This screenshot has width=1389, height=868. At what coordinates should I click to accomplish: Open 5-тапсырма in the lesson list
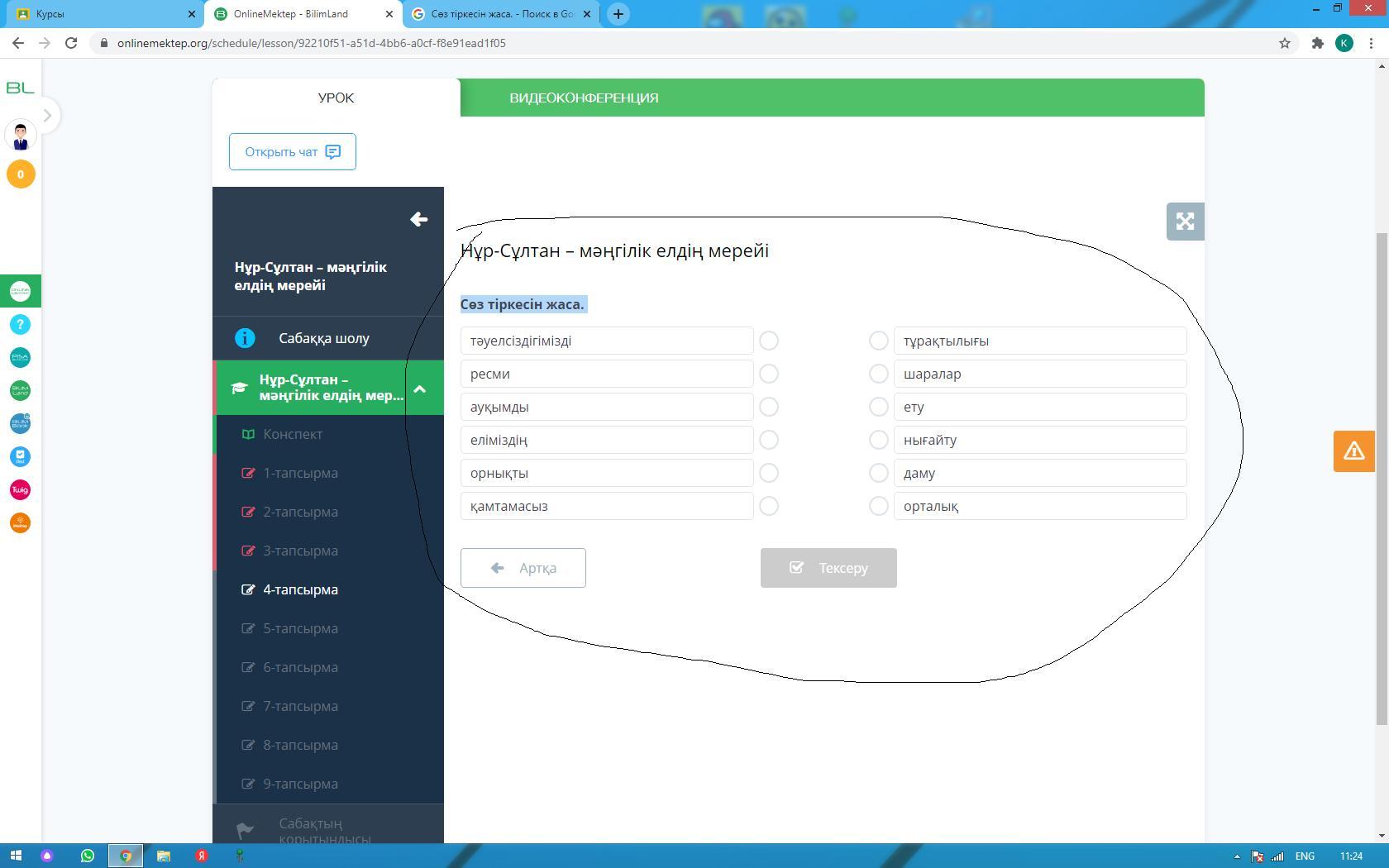300,628
